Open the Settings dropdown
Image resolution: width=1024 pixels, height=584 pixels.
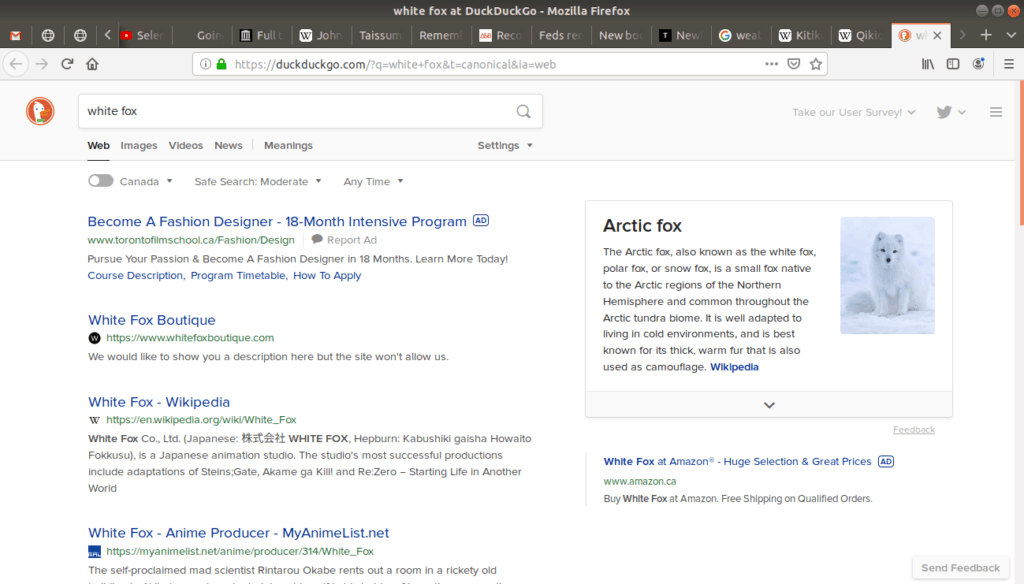tap(505, 145)
